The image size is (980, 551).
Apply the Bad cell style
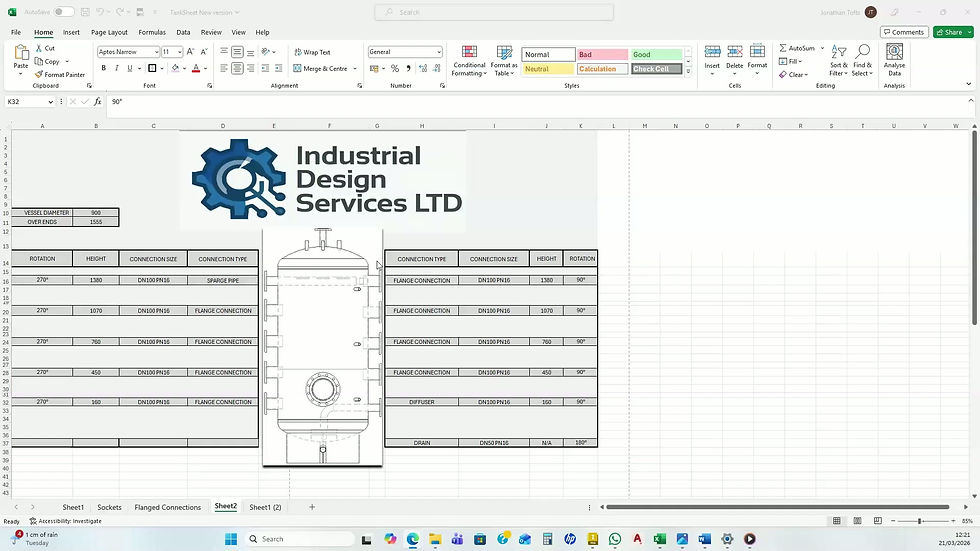602,54
